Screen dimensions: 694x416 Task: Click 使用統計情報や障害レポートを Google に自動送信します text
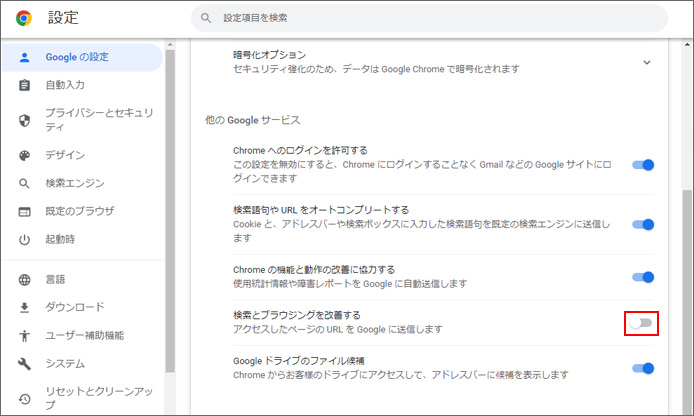(350, 284)
